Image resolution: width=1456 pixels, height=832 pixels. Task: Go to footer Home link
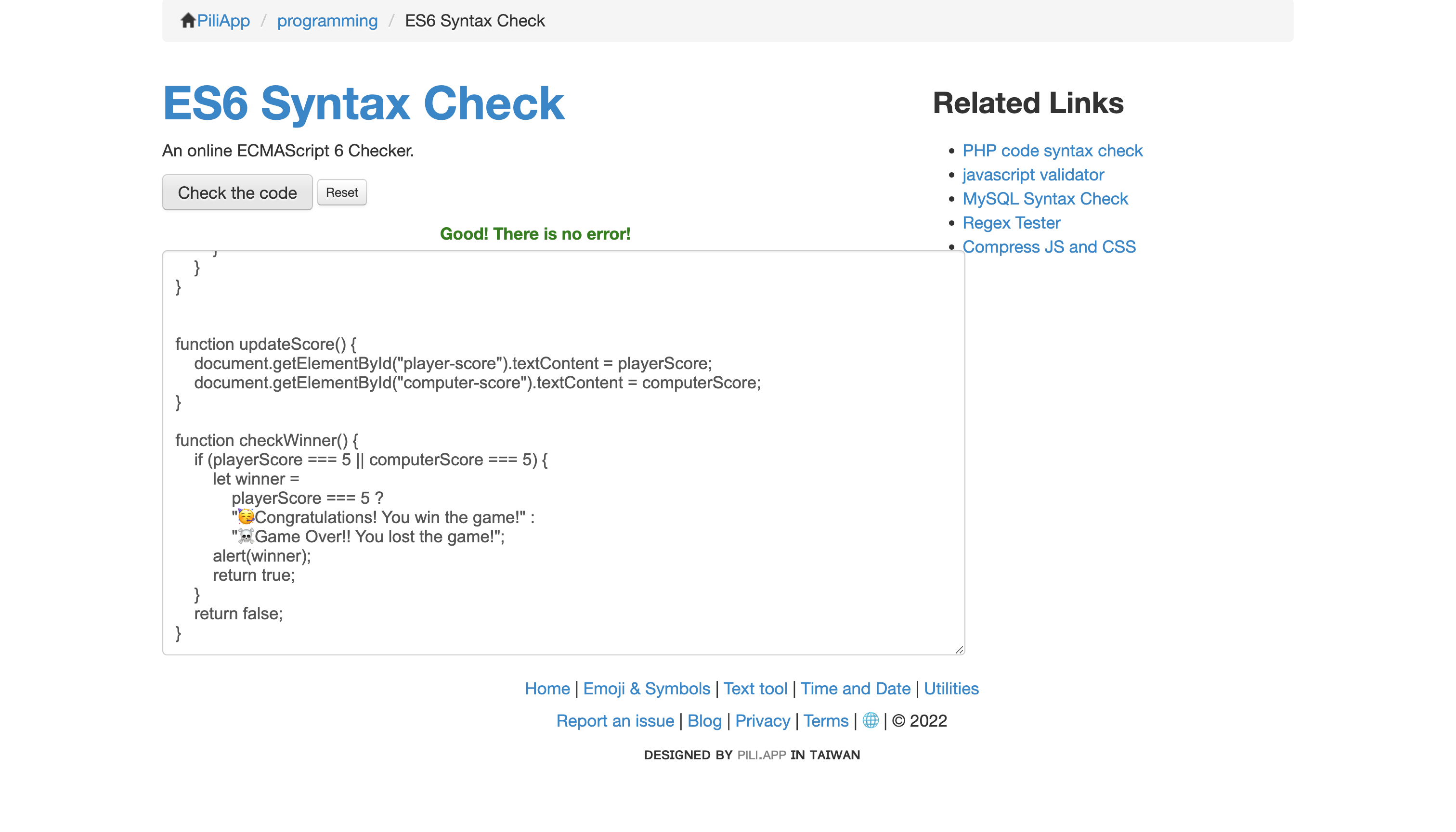[546, 689]
